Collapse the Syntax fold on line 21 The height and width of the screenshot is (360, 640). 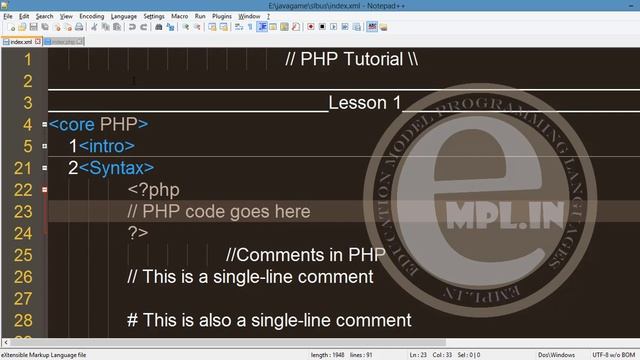coord(44,168)
